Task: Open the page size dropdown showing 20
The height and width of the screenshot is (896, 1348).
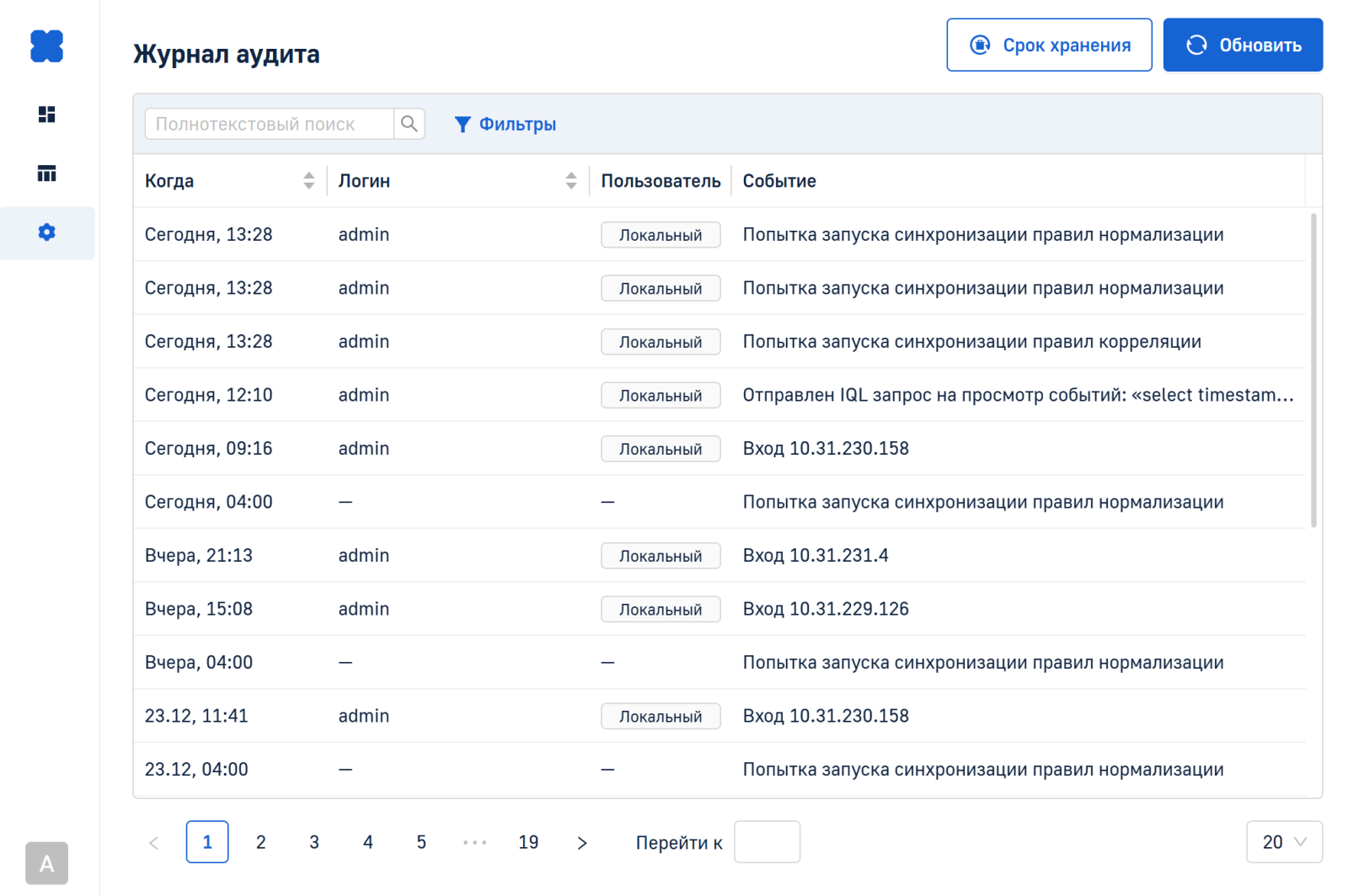Action: point(1284,842)
